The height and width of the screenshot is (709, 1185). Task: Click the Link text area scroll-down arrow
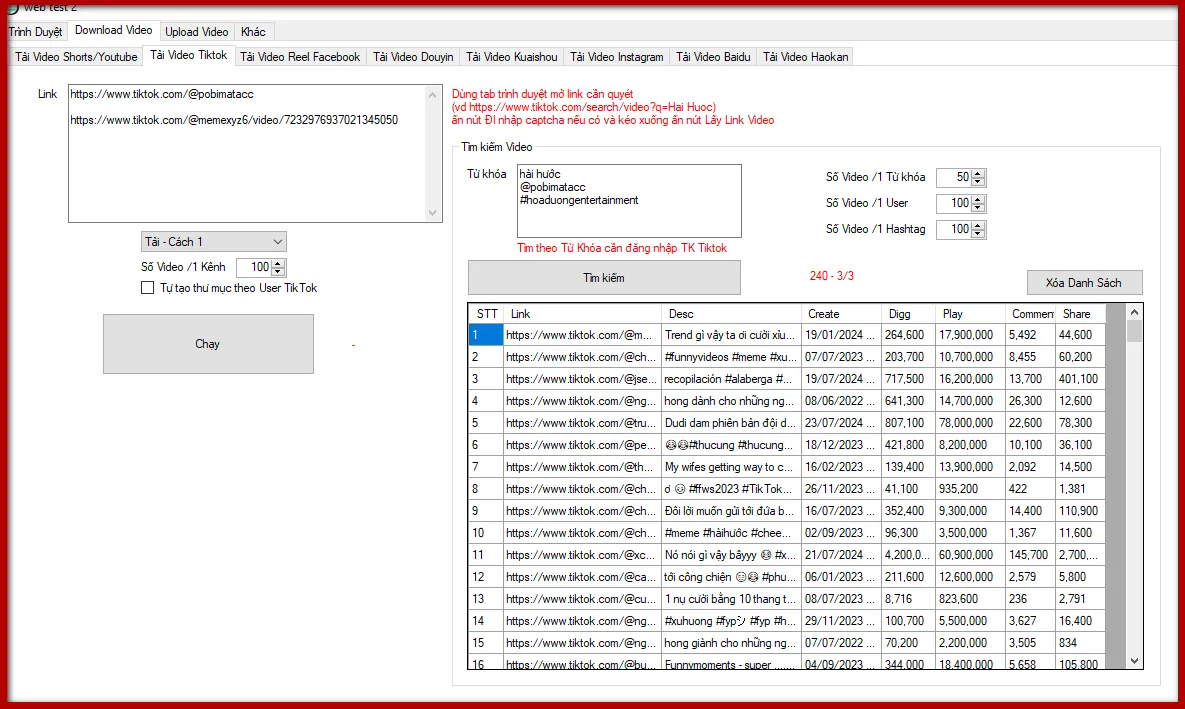click(x=433, y=213)
